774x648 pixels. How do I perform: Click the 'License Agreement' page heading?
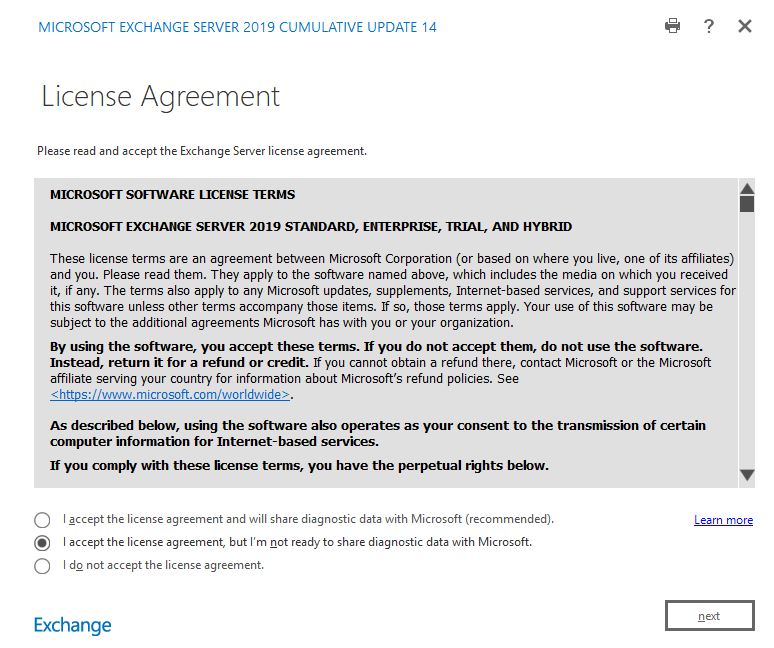click(161, 97)
